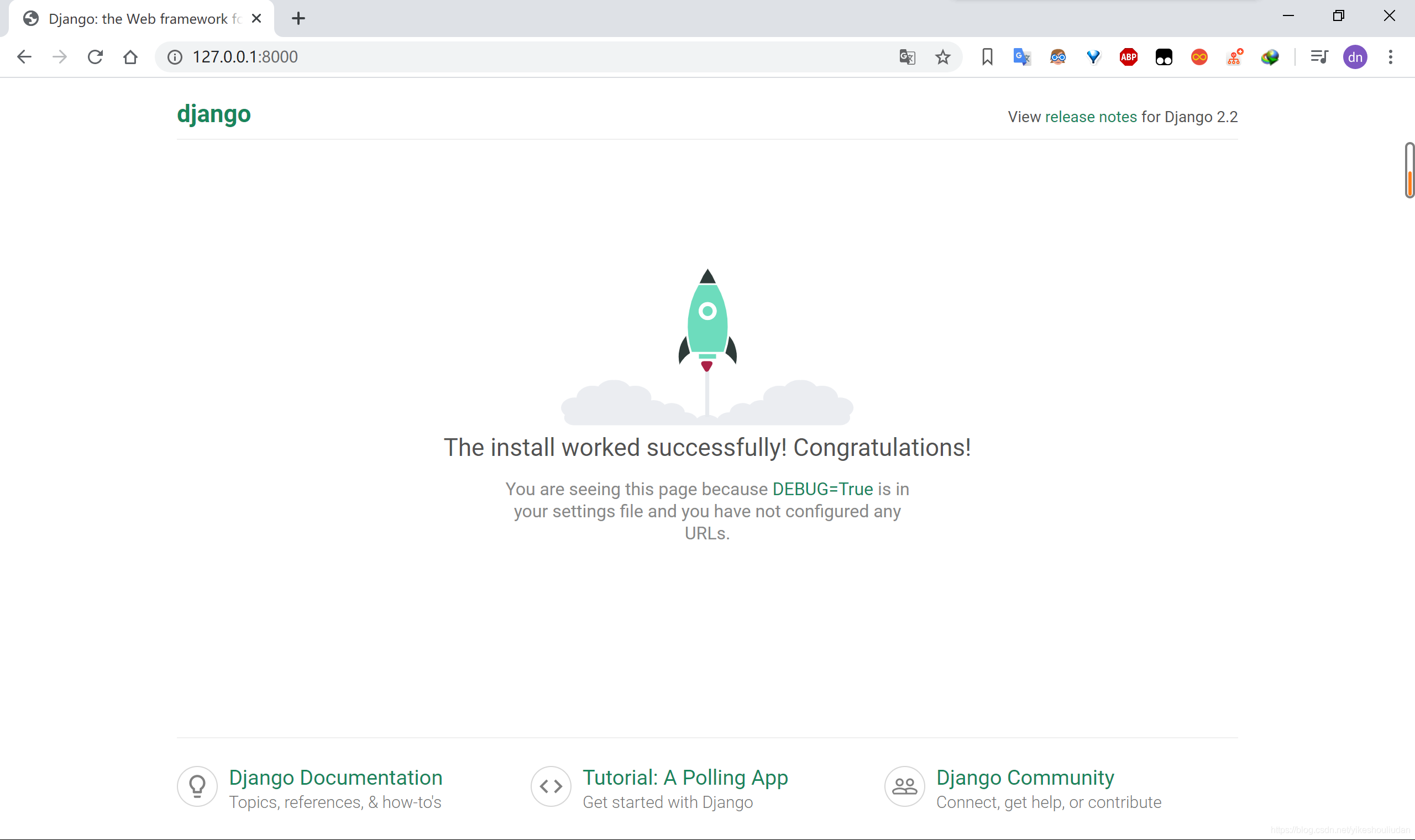The height and width of the screenshot is (840, 1415).
Task: Click the translate page icon in address bar
Action: click(x=906, y=57)
